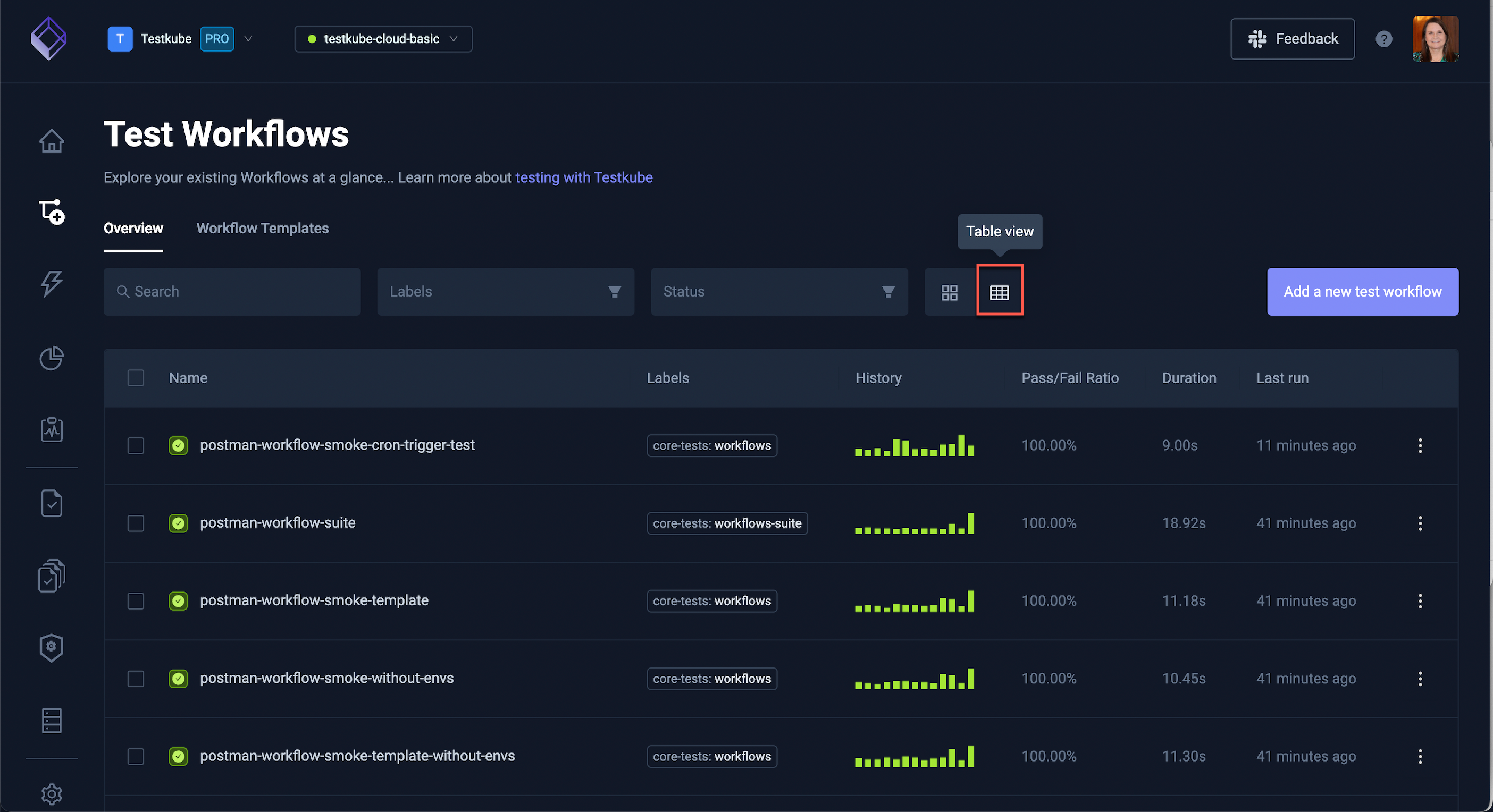Click the Labels column header
Image resolution: width=1493 pixels, height=812 pixels.
(x=668, y=378)
